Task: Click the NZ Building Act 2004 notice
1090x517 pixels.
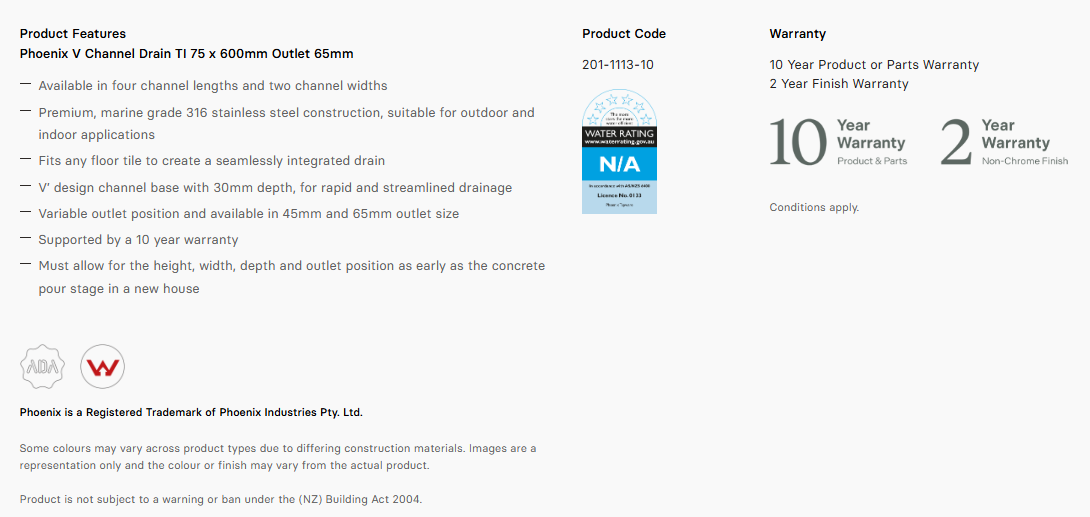Action: pos(221,500)
